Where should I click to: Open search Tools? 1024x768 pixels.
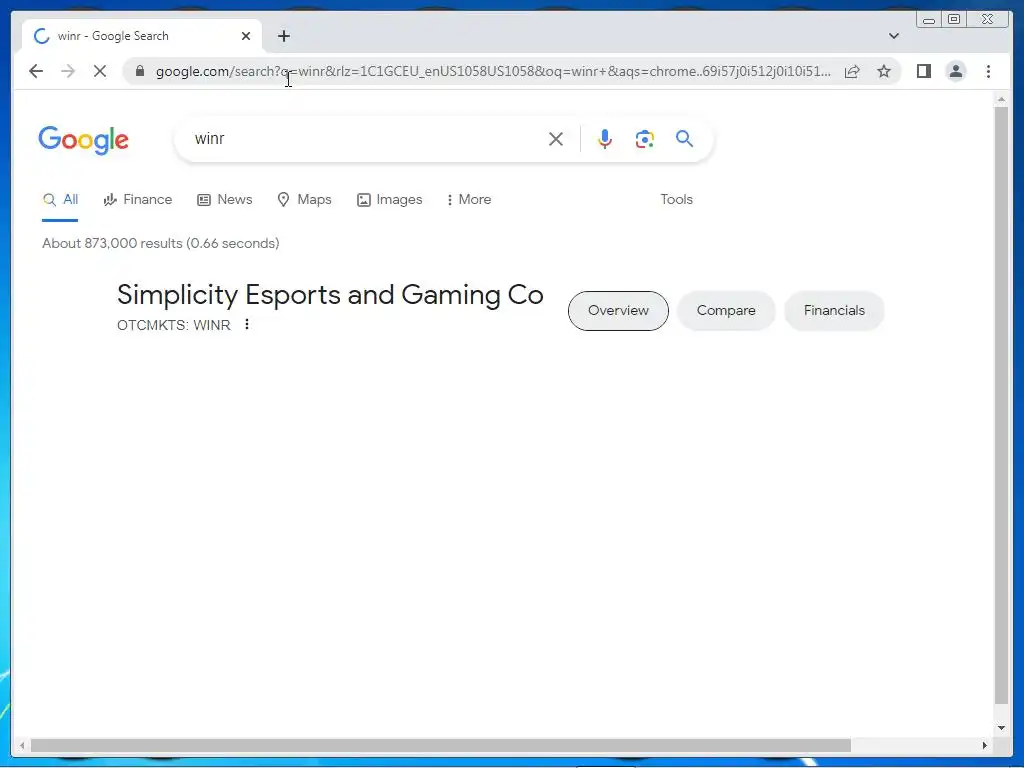click(677, 200)
